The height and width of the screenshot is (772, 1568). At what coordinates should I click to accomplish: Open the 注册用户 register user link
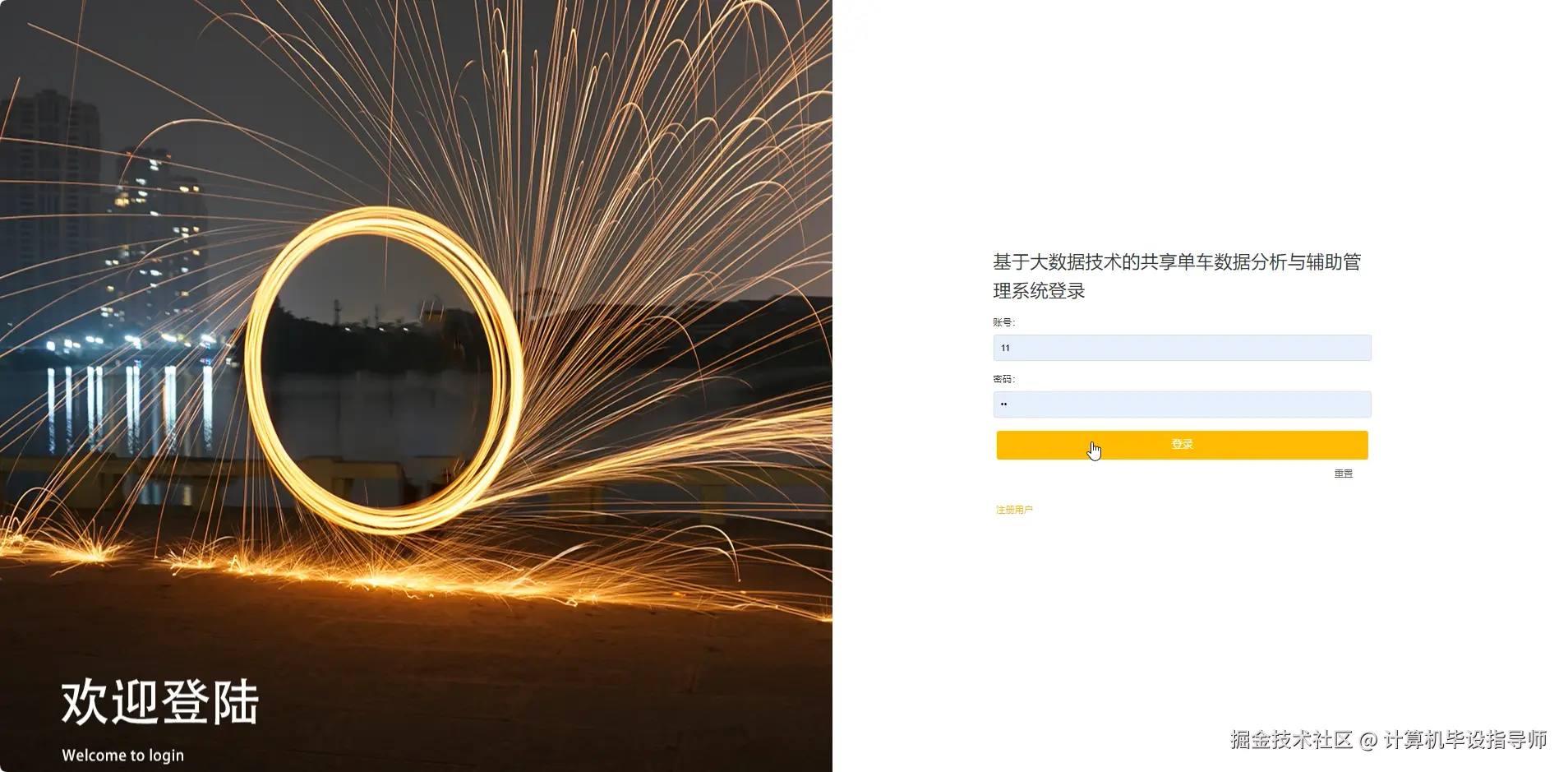coord(1014,510)
